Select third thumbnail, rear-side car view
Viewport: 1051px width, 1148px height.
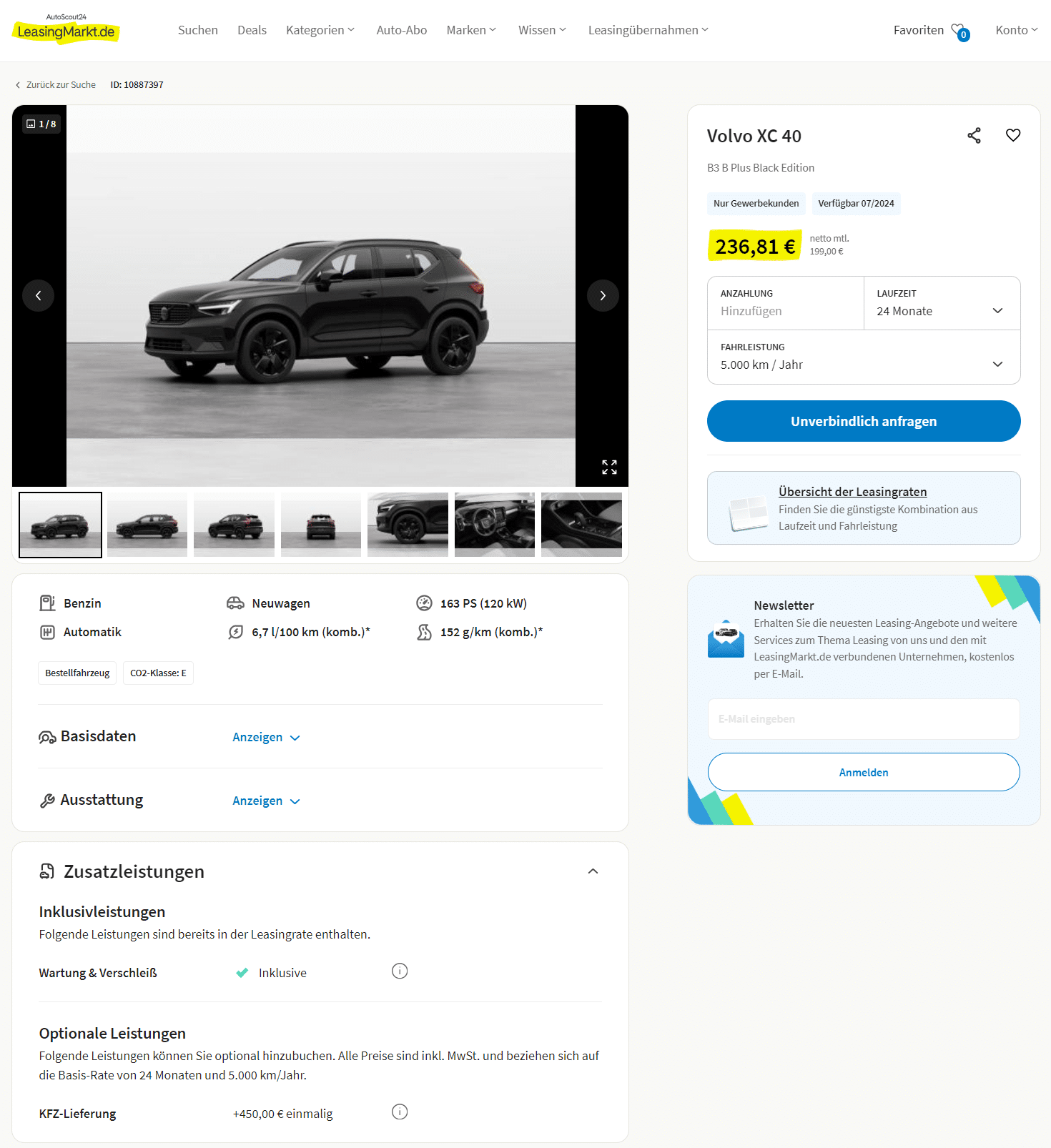(x=234, y=525)
